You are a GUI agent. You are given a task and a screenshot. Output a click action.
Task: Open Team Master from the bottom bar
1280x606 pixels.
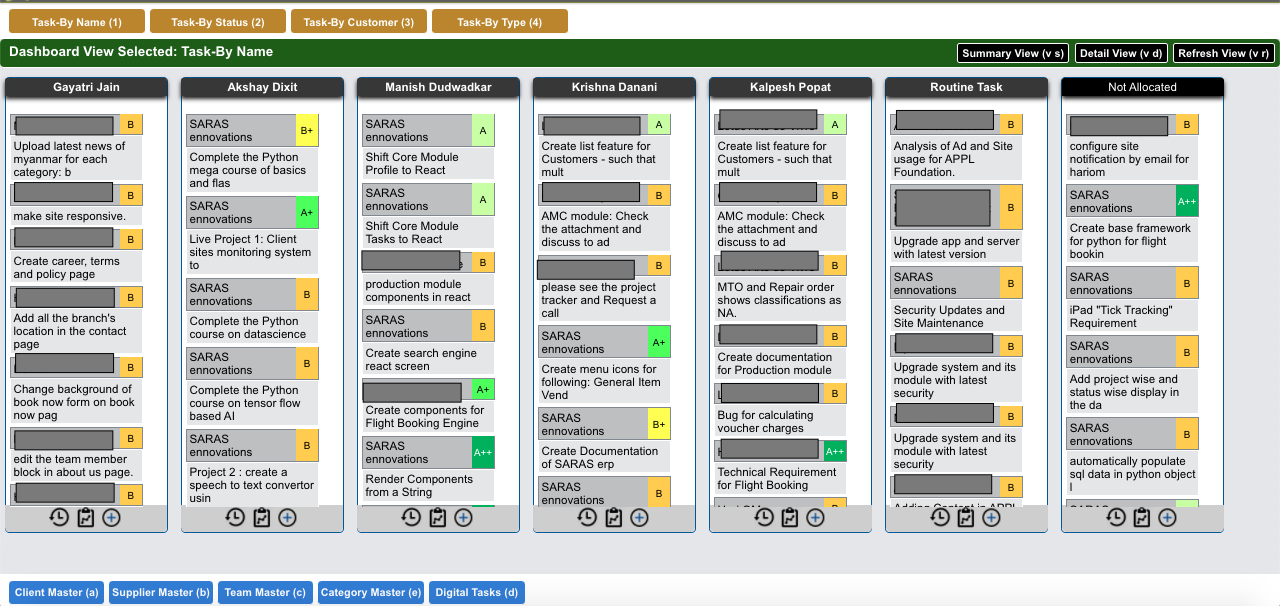pyautogui.click(x=264, y=592)
